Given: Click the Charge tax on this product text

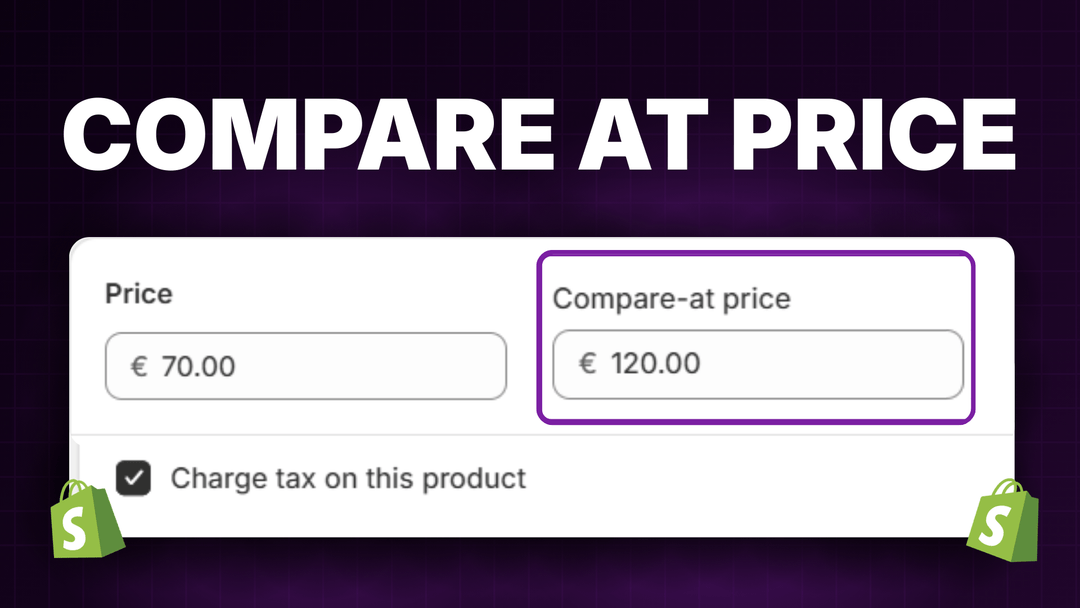Looking at the screenshot, I should 348,478.
